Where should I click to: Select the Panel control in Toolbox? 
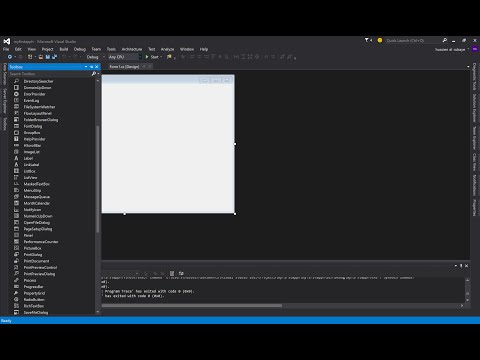(x=28, y=235)
